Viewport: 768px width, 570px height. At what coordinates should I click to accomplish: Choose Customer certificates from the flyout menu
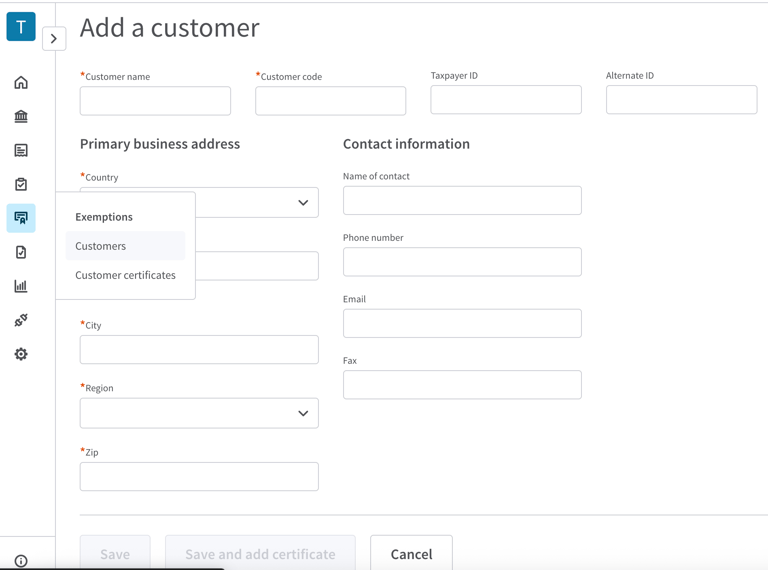125,275
